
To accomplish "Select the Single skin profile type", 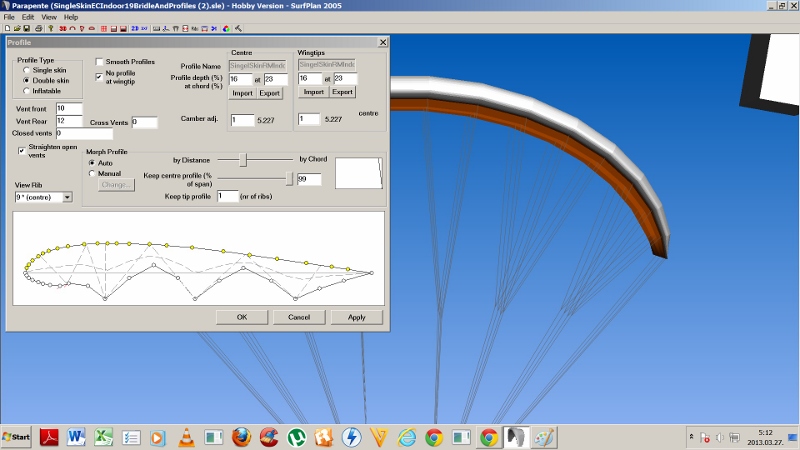I will pyautogui.click(x=27, y=70).
